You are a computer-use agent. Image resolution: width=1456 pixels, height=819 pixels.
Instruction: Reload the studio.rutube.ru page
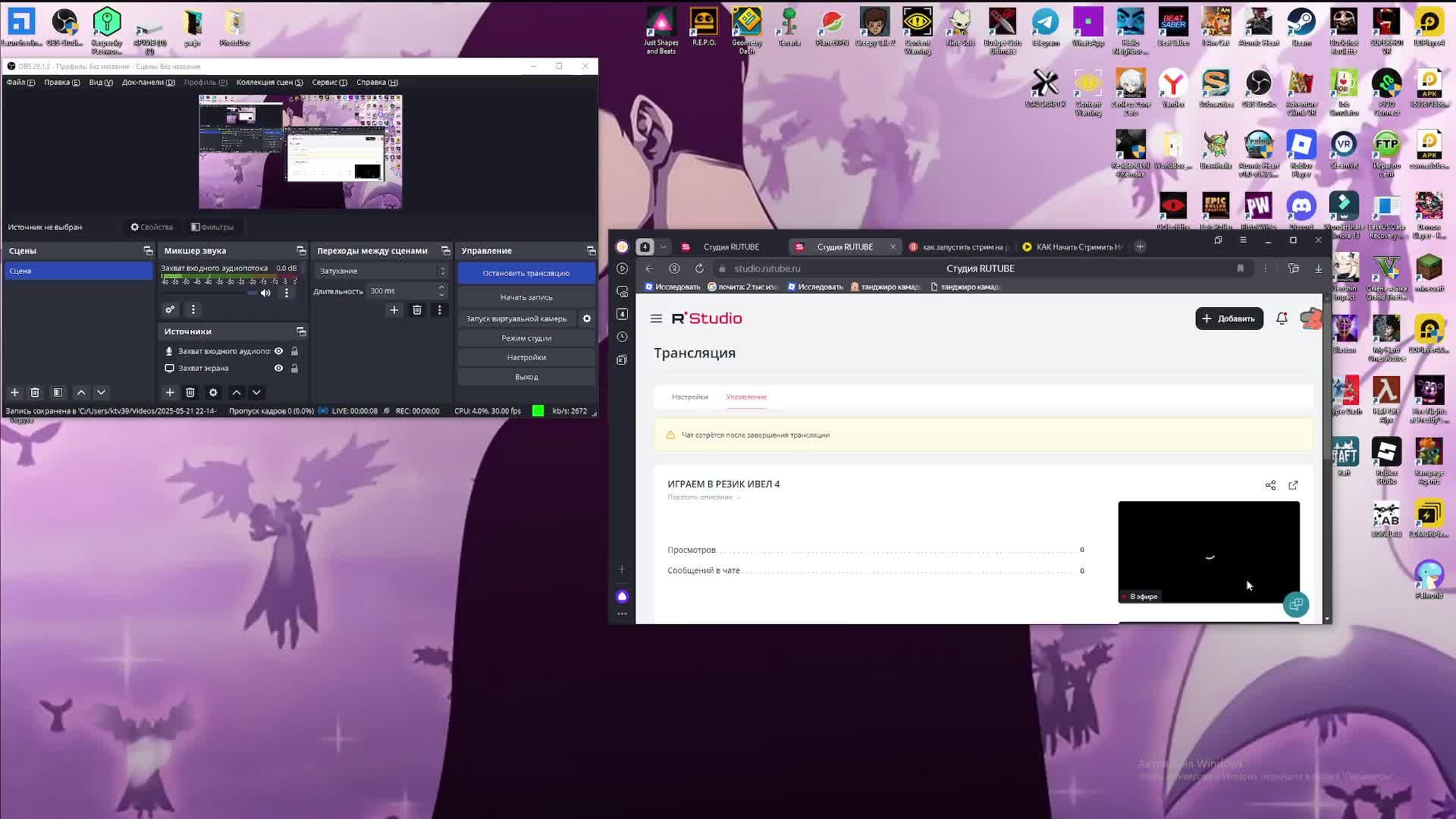pyautogui.click(x=699, y=268)
